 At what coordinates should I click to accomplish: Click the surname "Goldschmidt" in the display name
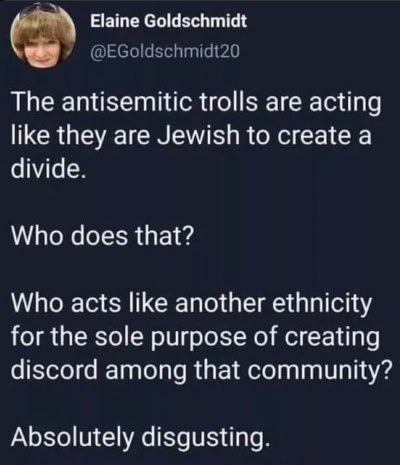(x=195, y=22)
